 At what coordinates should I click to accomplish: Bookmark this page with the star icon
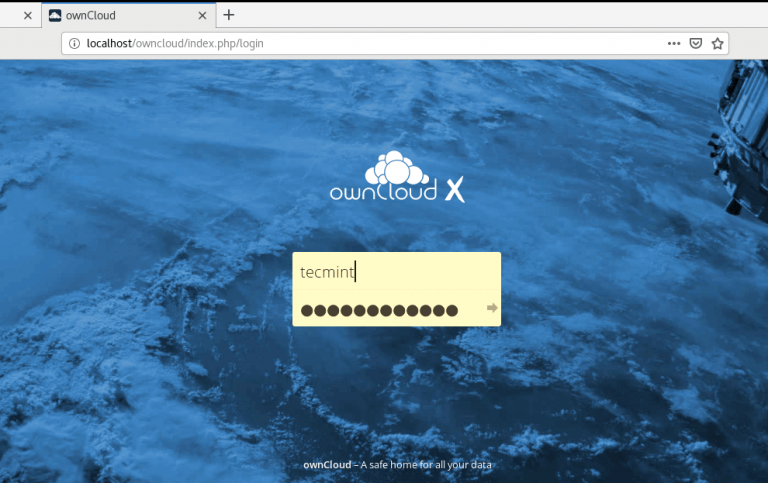click(x=718, y=44)
